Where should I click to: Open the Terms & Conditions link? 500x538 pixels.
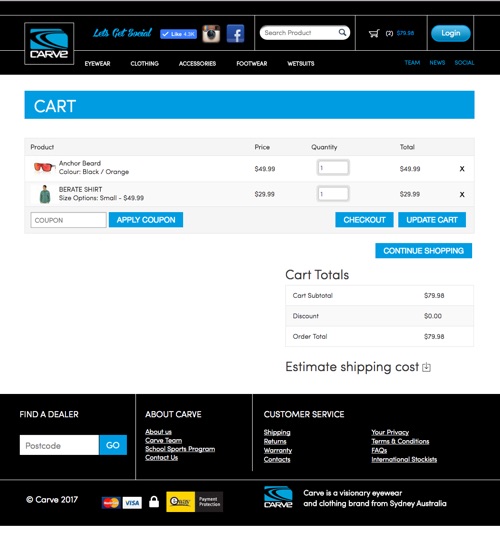[400, 442]
